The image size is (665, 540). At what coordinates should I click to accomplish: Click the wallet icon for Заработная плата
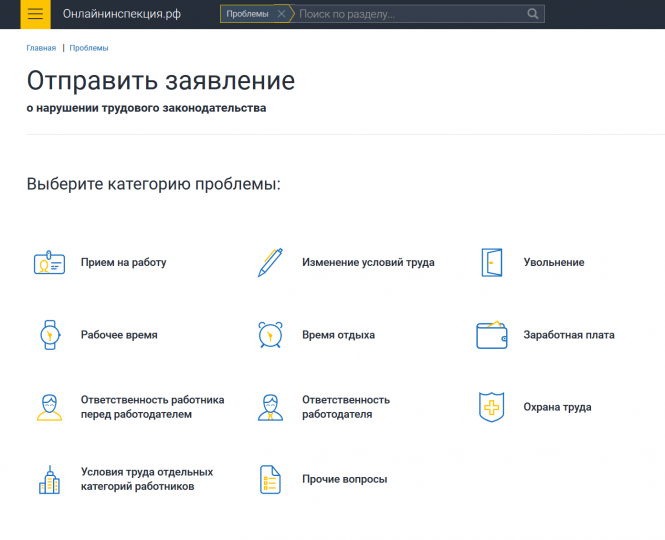click(492, 335)
